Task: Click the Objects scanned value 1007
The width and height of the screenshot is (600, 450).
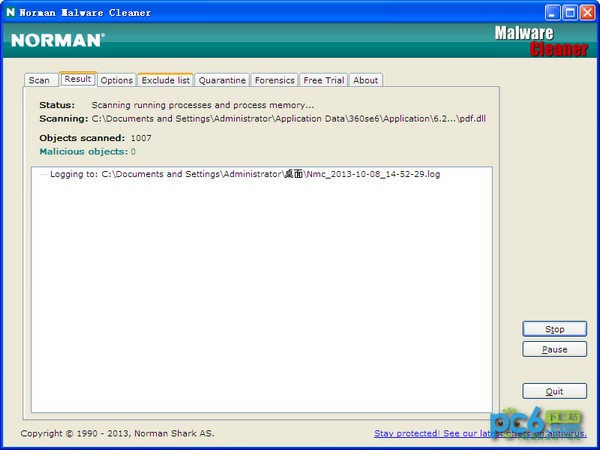Action: [141, 138]
